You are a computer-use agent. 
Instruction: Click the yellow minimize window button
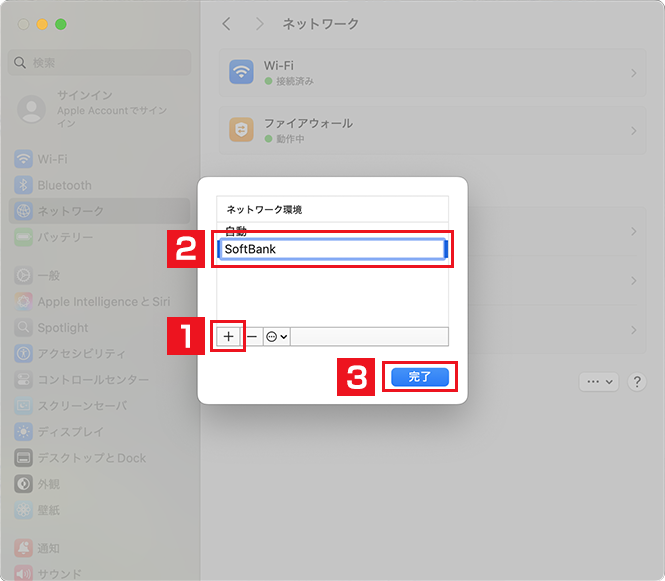[42, 24]
